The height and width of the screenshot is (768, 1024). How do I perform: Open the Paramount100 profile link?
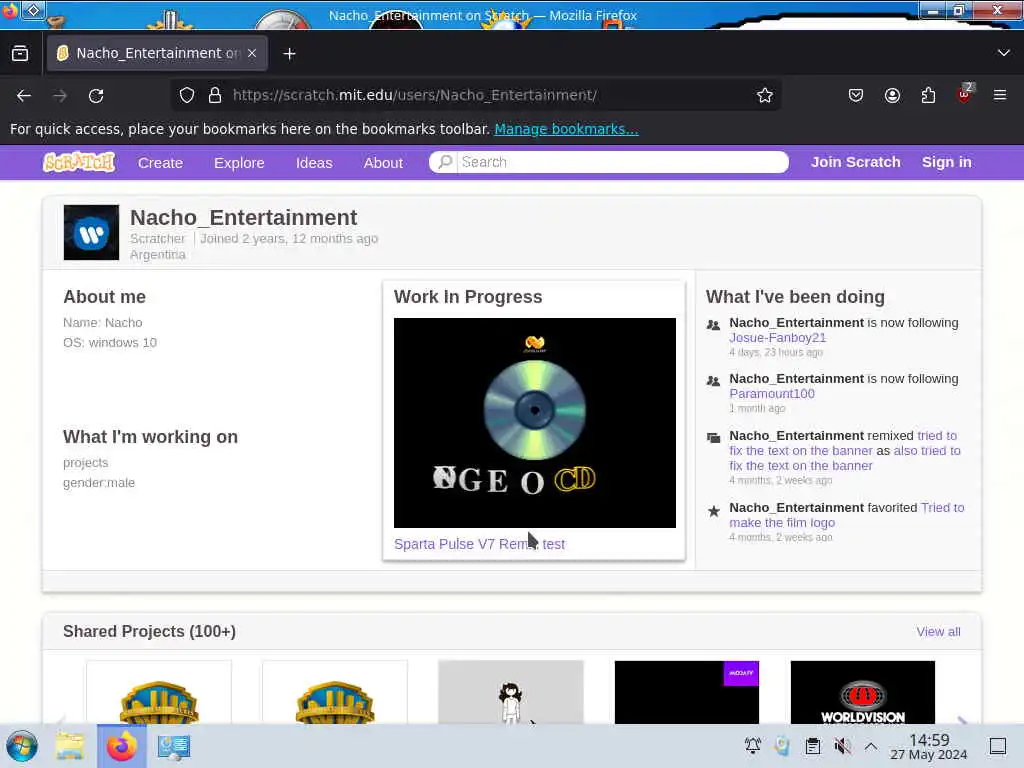tap(772, 394)
